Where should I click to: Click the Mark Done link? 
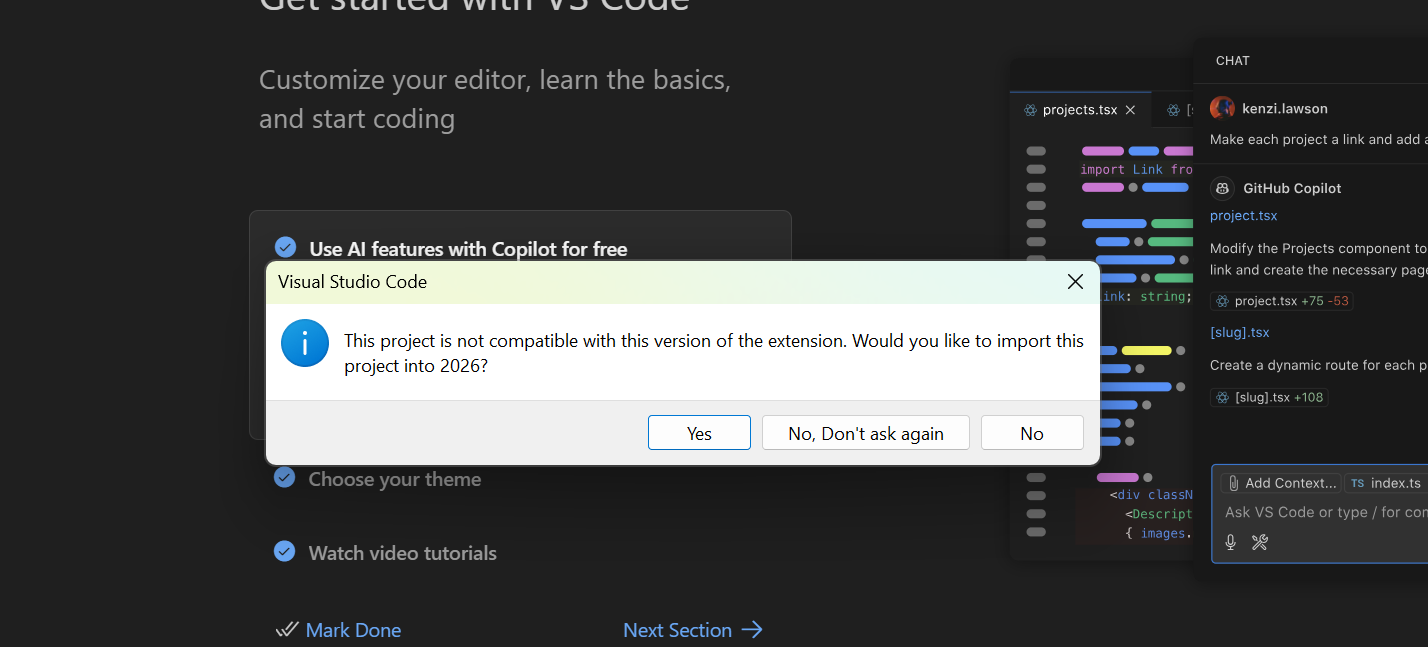coord(353,630)
